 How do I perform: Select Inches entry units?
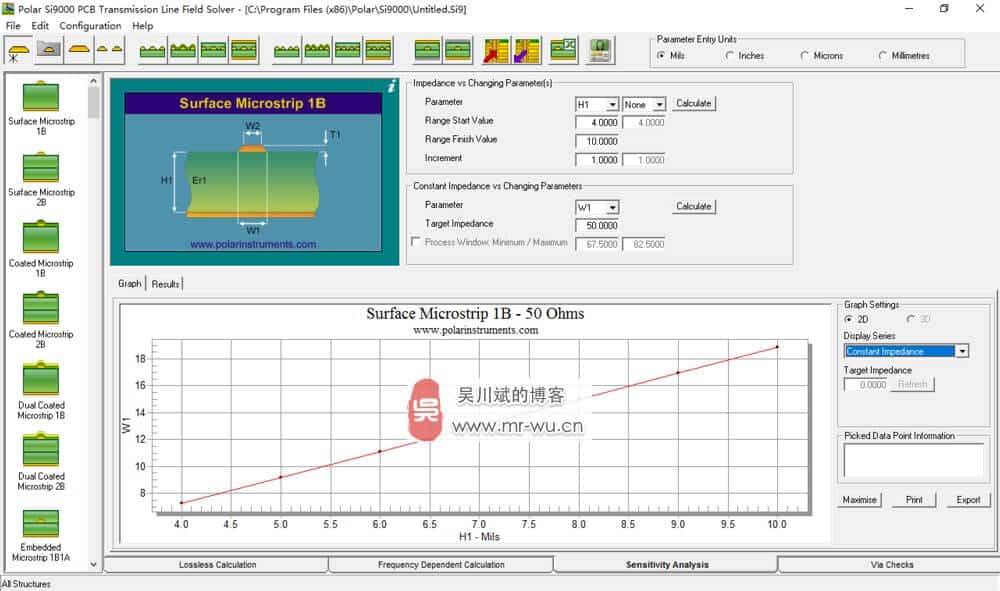[x=744, y=55]
